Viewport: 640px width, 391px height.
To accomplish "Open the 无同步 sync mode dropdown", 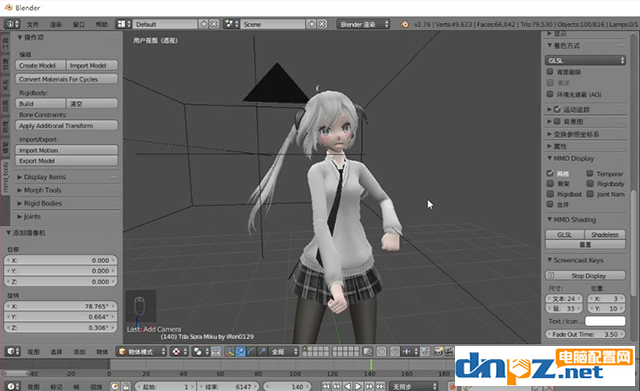I will [414, 386].
